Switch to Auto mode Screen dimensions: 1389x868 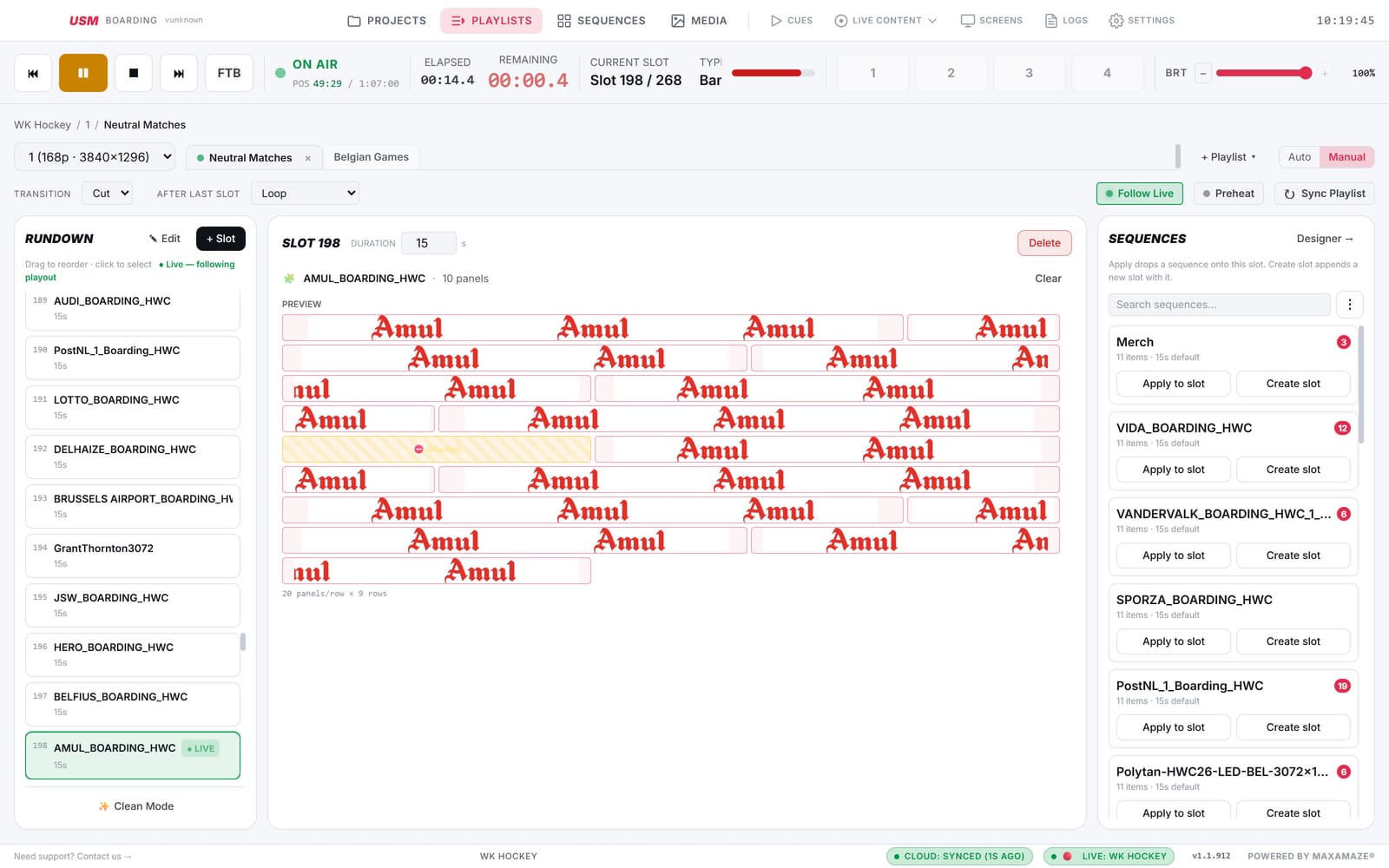[x=1300, y=157]
